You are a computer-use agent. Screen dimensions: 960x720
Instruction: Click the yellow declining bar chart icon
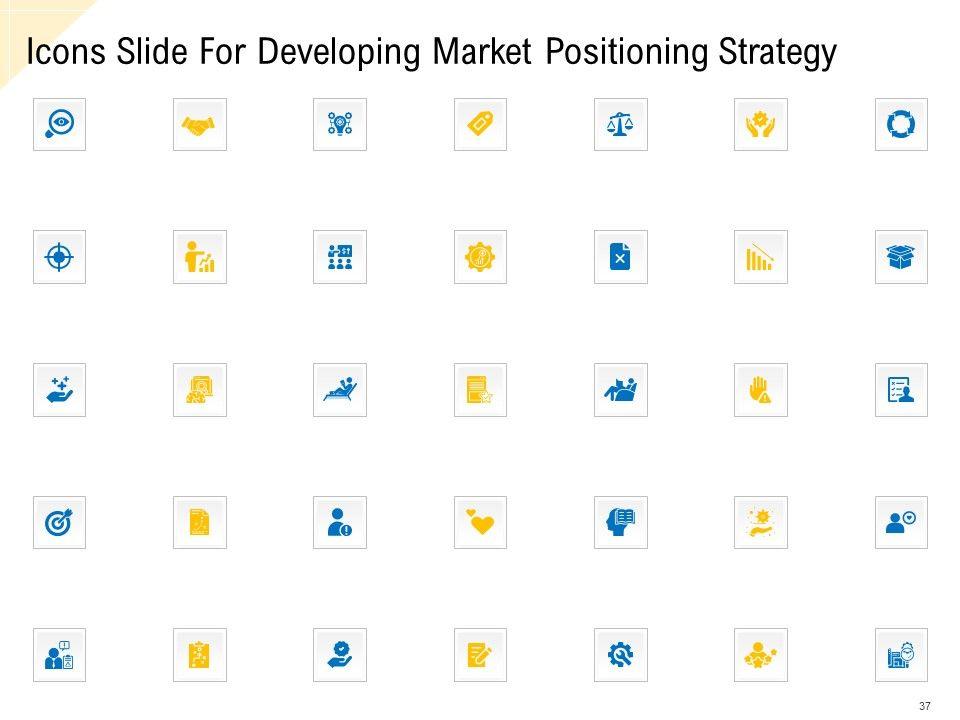[761, 257]
